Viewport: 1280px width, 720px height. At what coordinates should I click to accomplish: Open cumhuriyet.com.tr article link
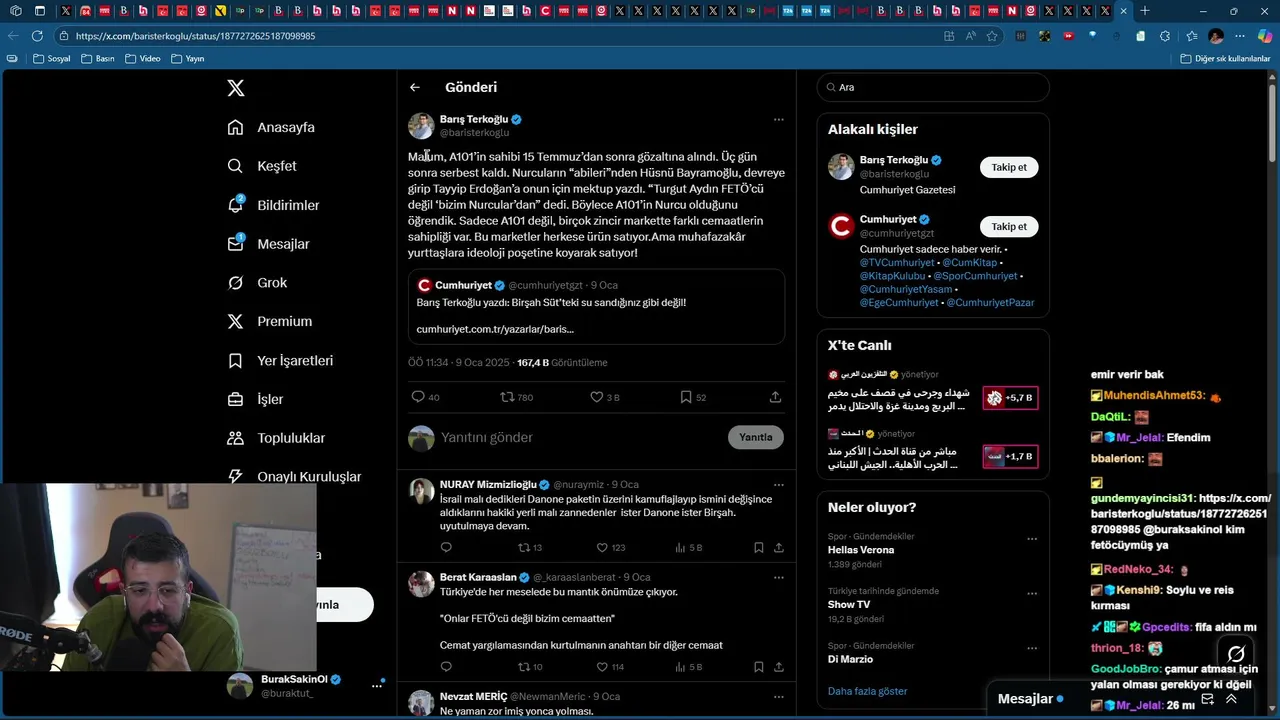495,329
